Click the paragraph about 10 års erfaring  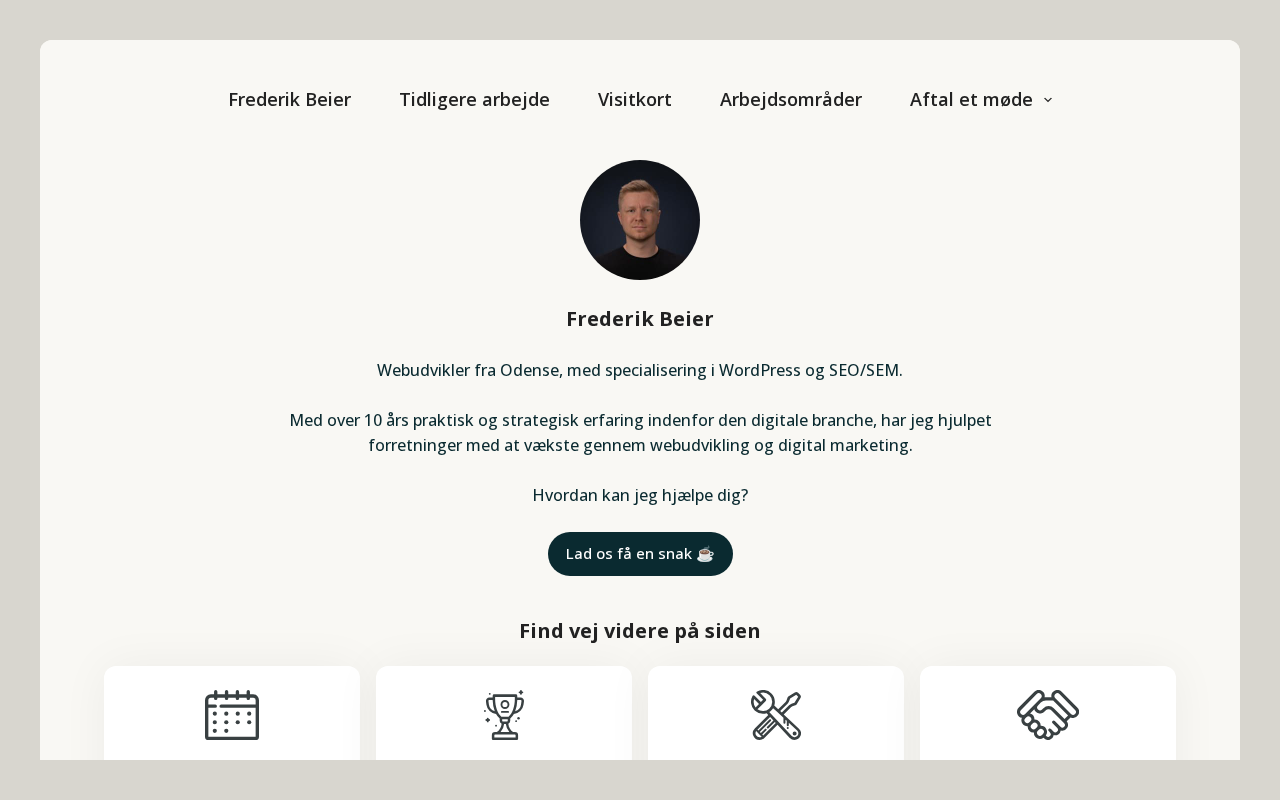[x=640, y=433]
